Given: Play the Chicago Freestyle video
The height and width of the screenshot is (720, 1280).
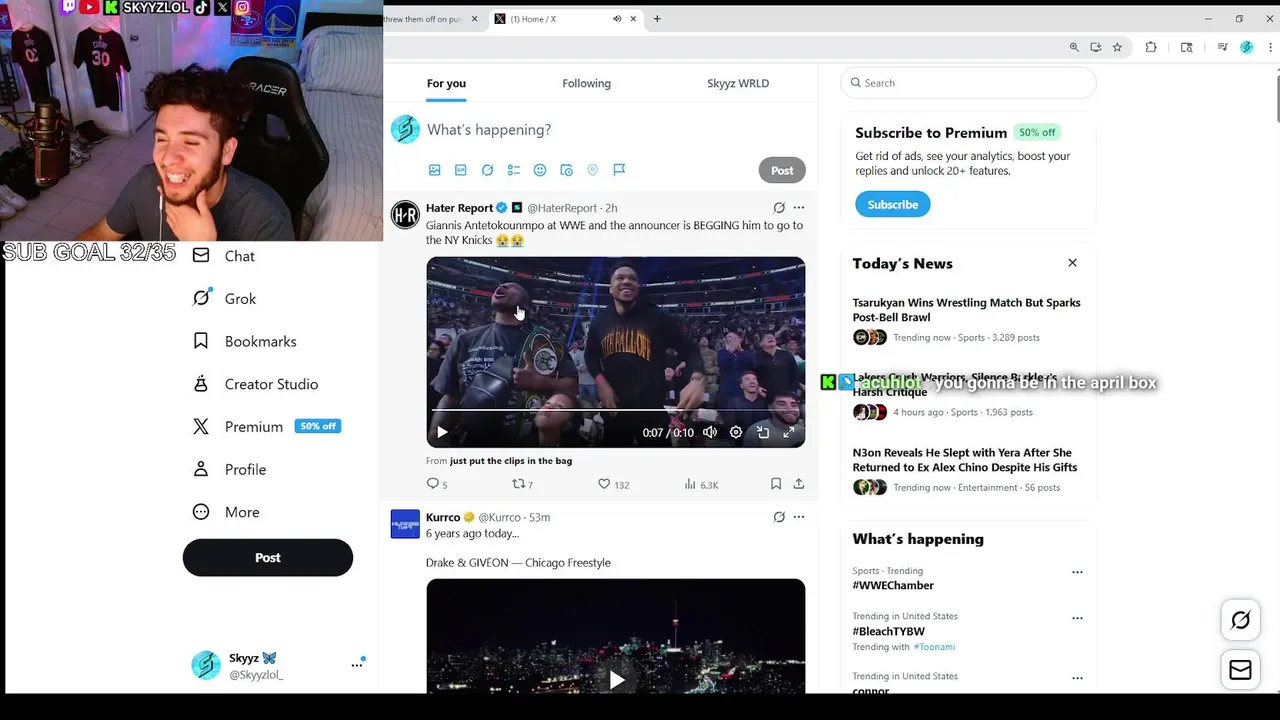Looking at the screenshot, I should pyautogui.click(x=617, y=680).
